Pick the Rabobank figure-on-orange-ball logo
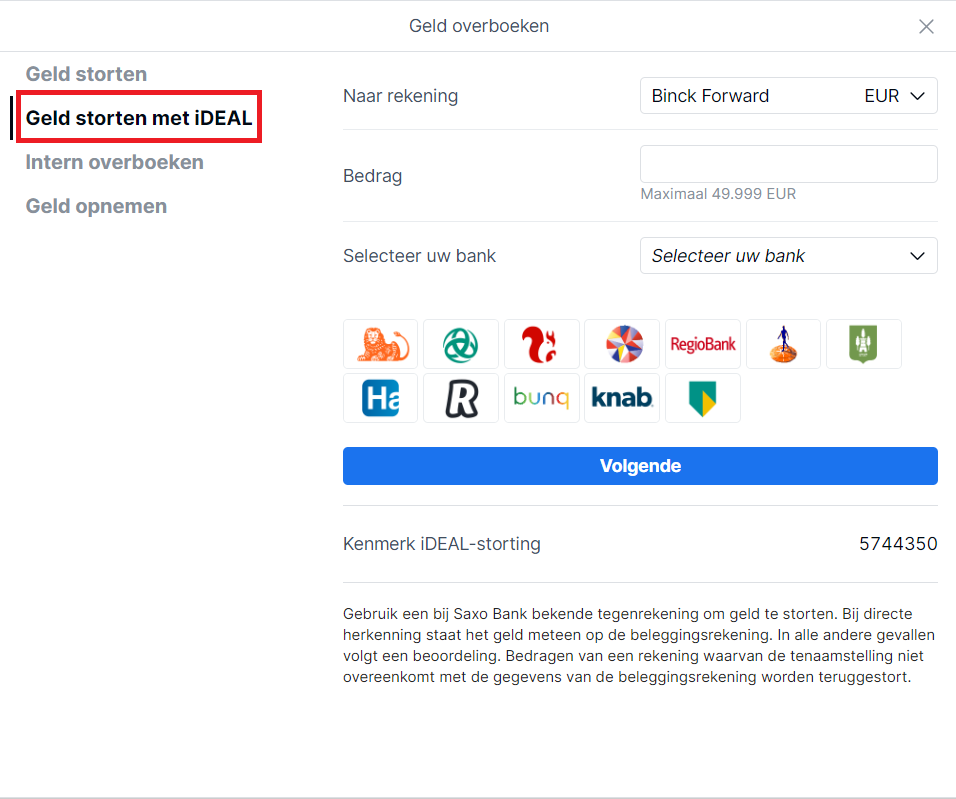 tap(783, 344)
